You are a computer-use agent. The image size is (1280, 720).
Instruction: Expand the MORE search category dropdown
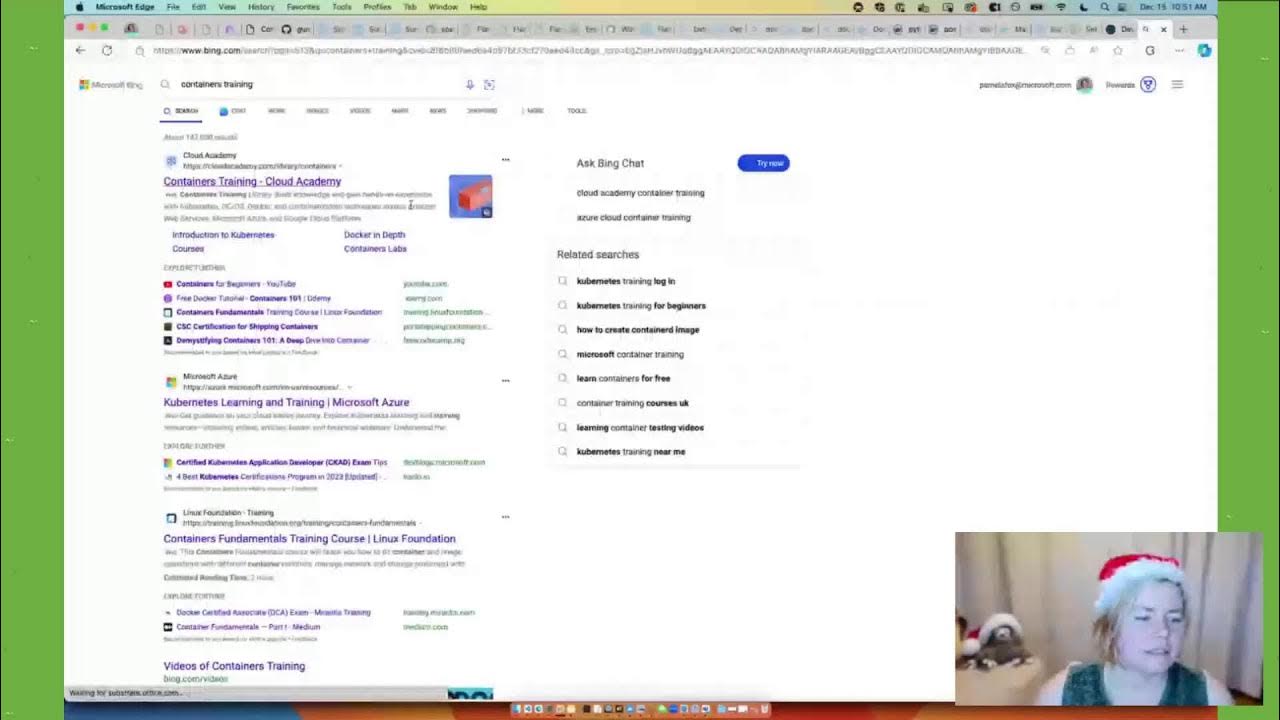click(534, 111)
